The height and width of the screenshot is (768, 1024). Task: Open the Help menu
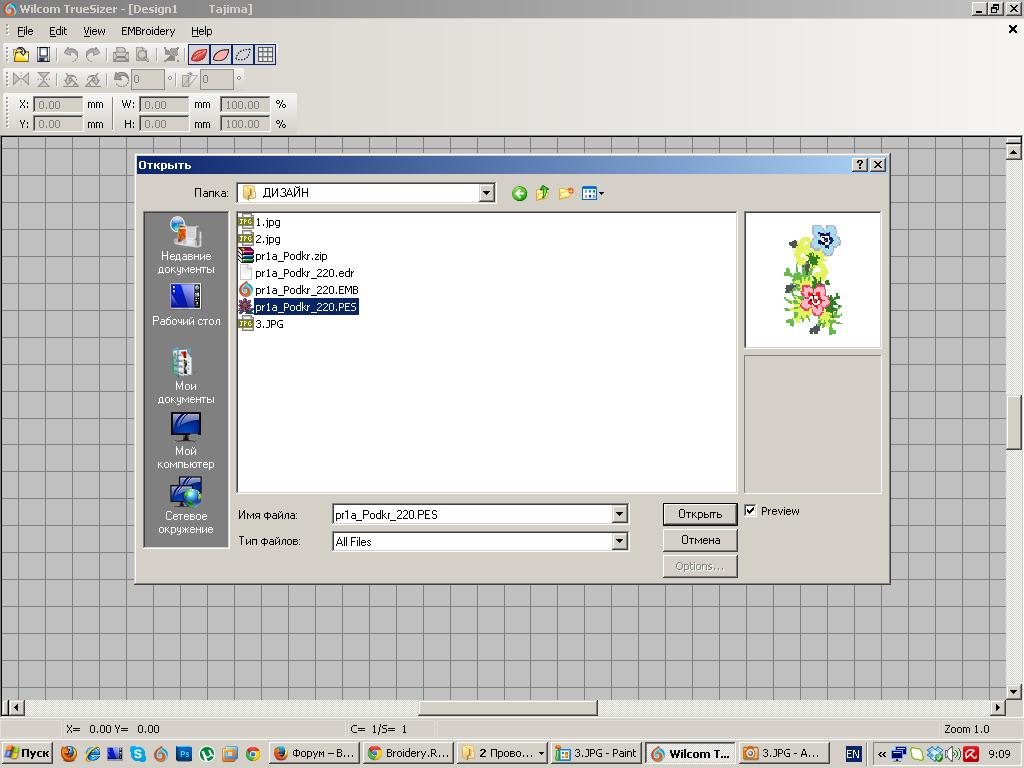pyautogui.click(x=202, y=31)
